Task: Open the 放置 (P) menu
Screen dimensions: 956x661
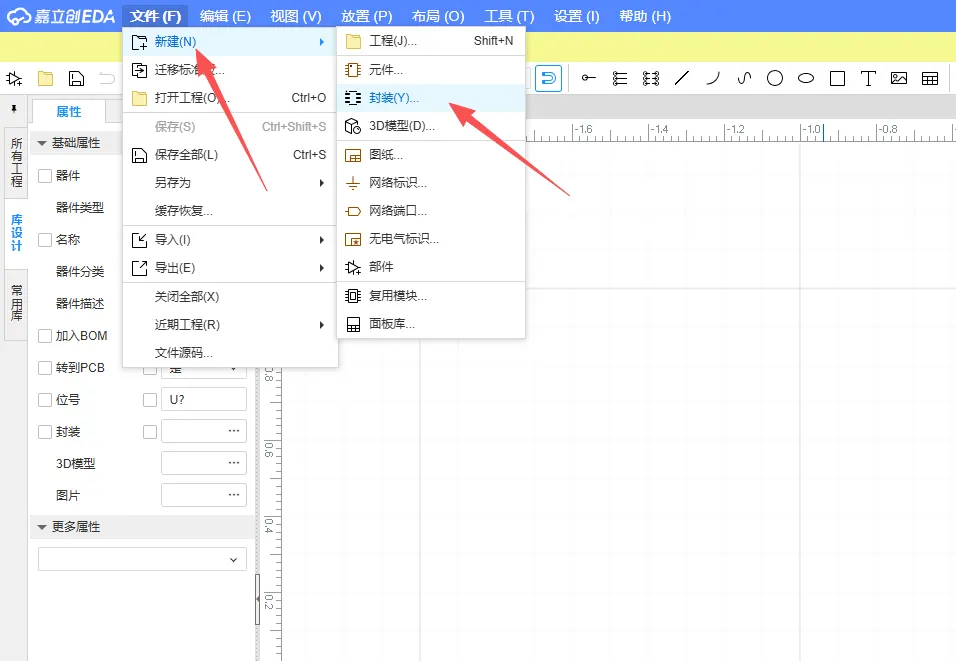Action: coord(366,16)
